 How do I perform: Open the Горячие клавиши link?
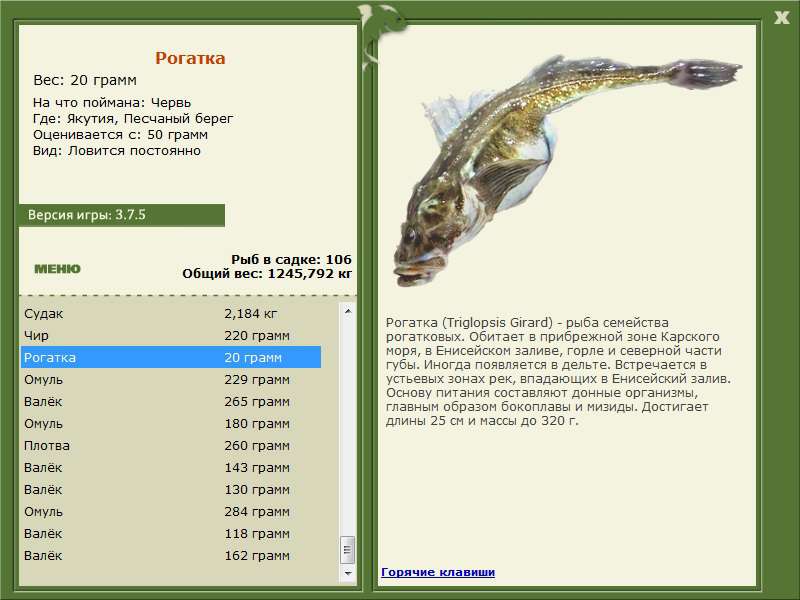pyautogui.click(x=438, y=572)
